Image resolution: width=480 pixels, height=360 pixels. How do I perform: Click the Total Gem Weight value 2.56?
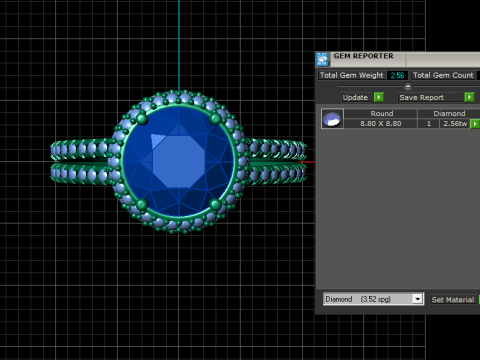(397, 75)
